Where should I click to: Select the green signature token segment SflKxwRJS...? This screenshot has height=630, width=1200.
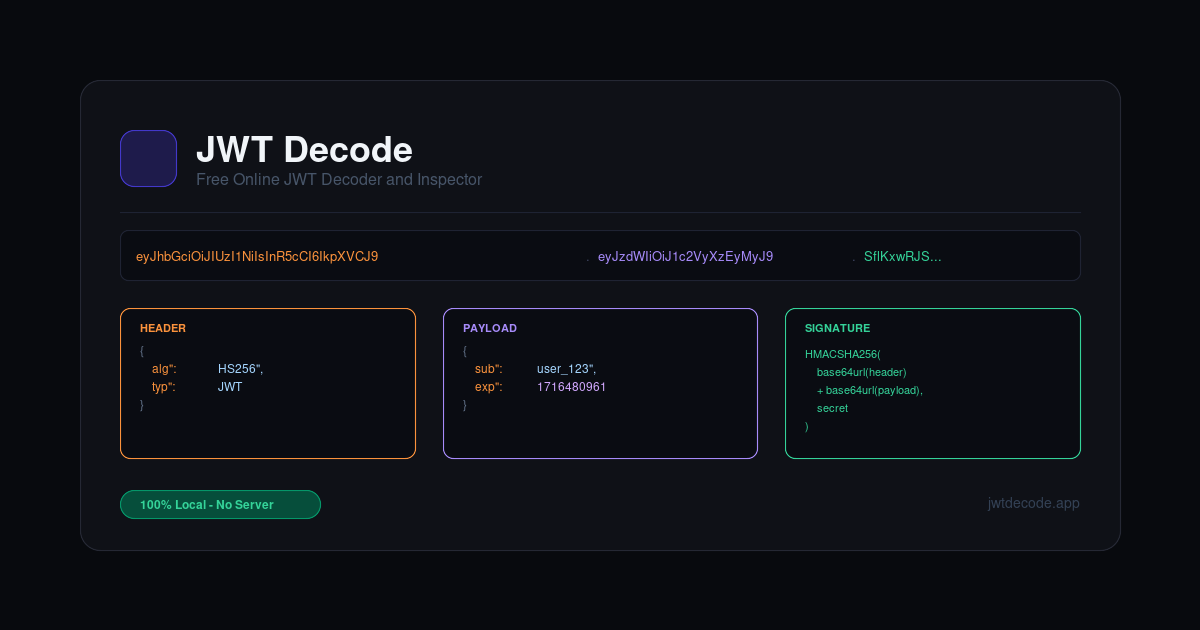[x=903, y=257]
